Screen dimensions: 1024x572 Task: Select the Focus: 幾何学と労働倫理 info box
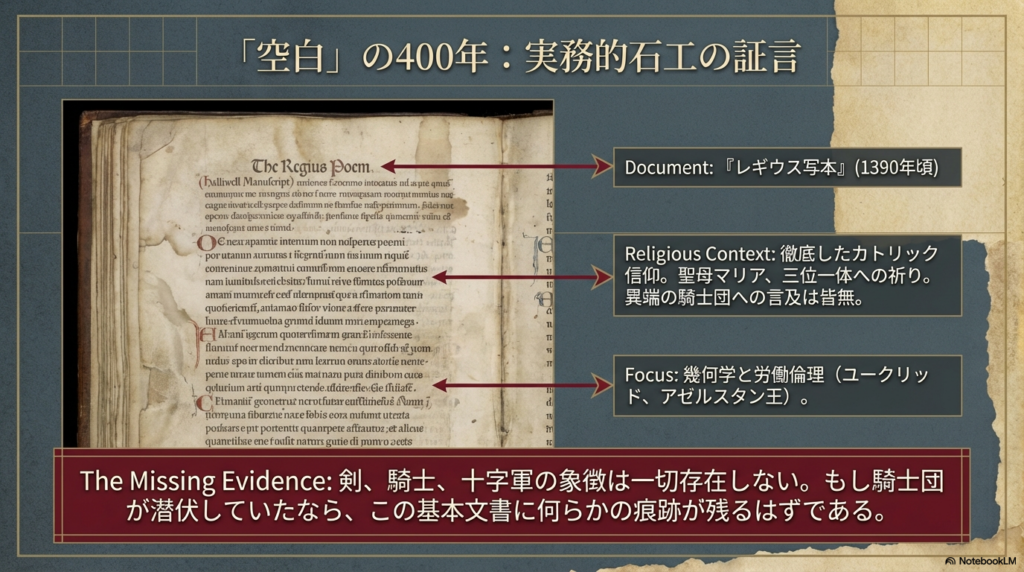pos(787,385)
